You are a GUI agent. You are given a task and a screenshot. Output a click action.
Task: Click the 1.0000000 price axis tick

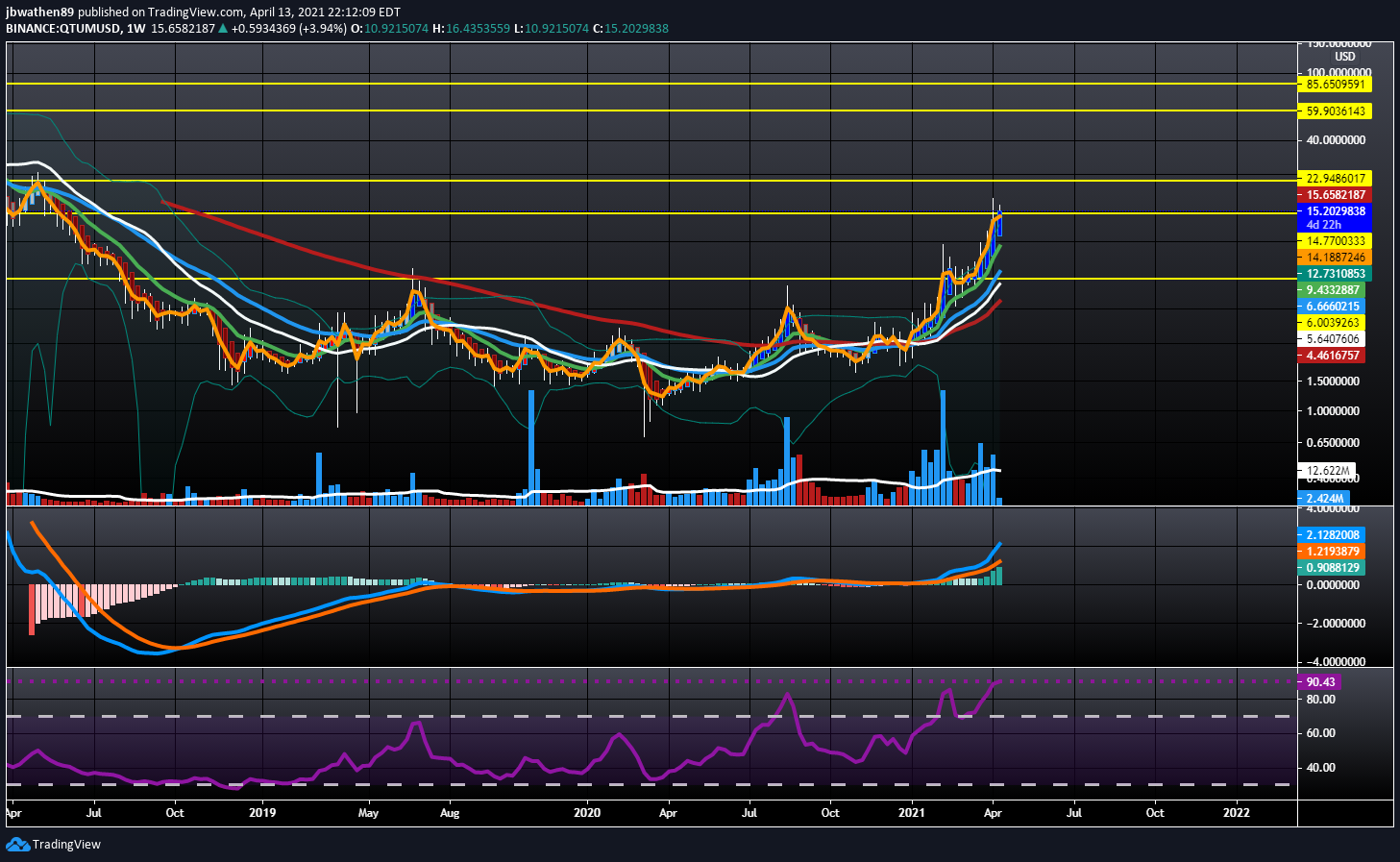[1333, 411]
